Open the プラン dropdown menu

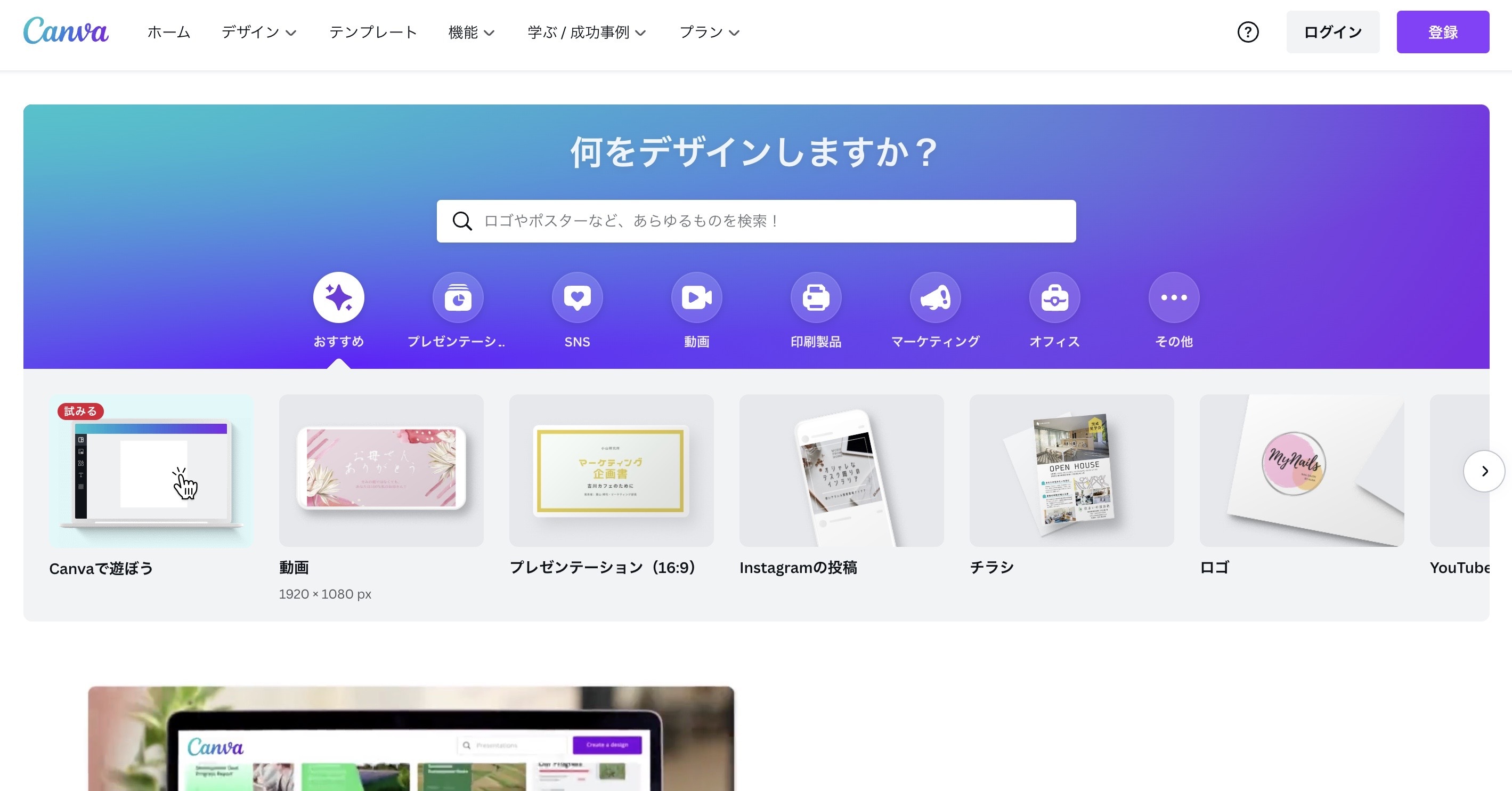click(x=709, y=33)
